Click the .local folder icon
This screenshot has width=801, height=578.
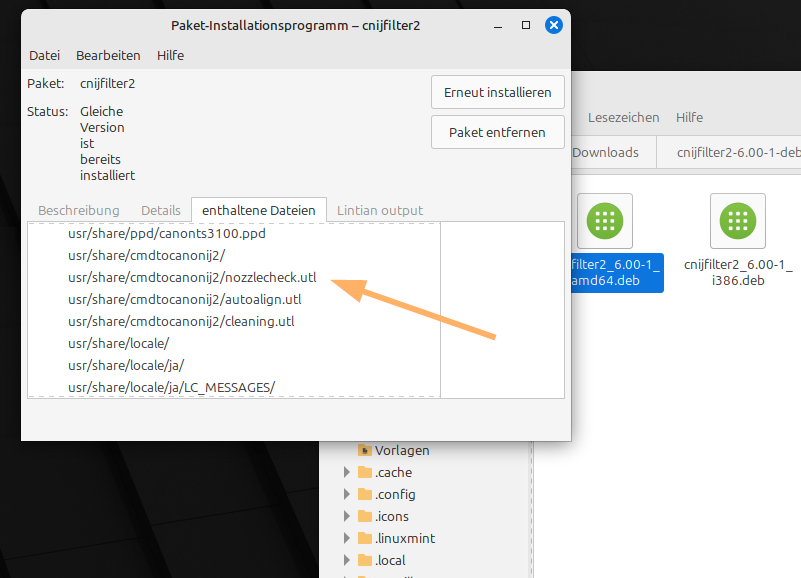[x=365, y=560]
